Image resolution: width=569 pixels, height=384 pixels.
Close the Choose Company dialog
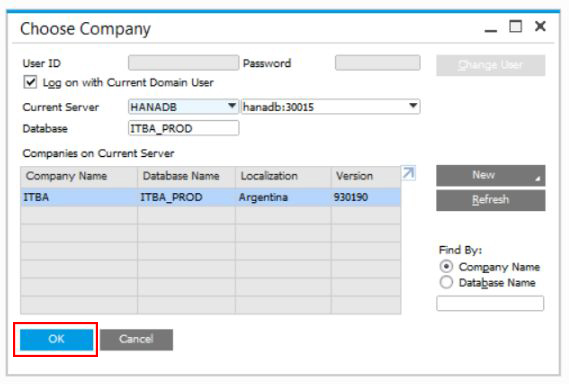click(540, 26)
